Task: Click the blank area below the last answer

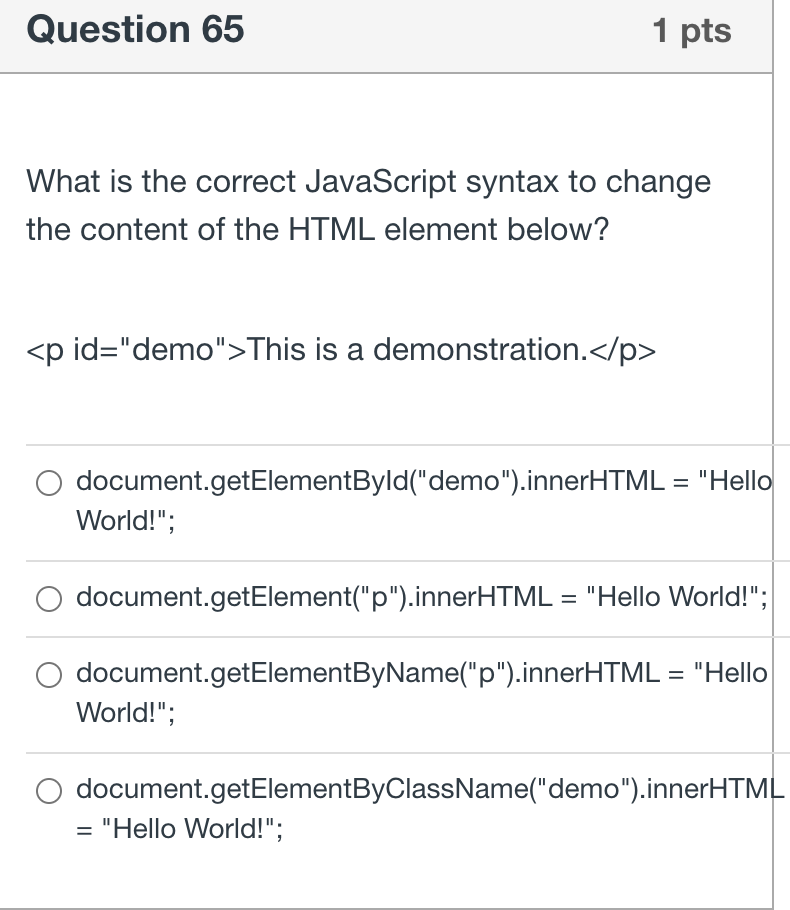Action: (x=400, y=878)
